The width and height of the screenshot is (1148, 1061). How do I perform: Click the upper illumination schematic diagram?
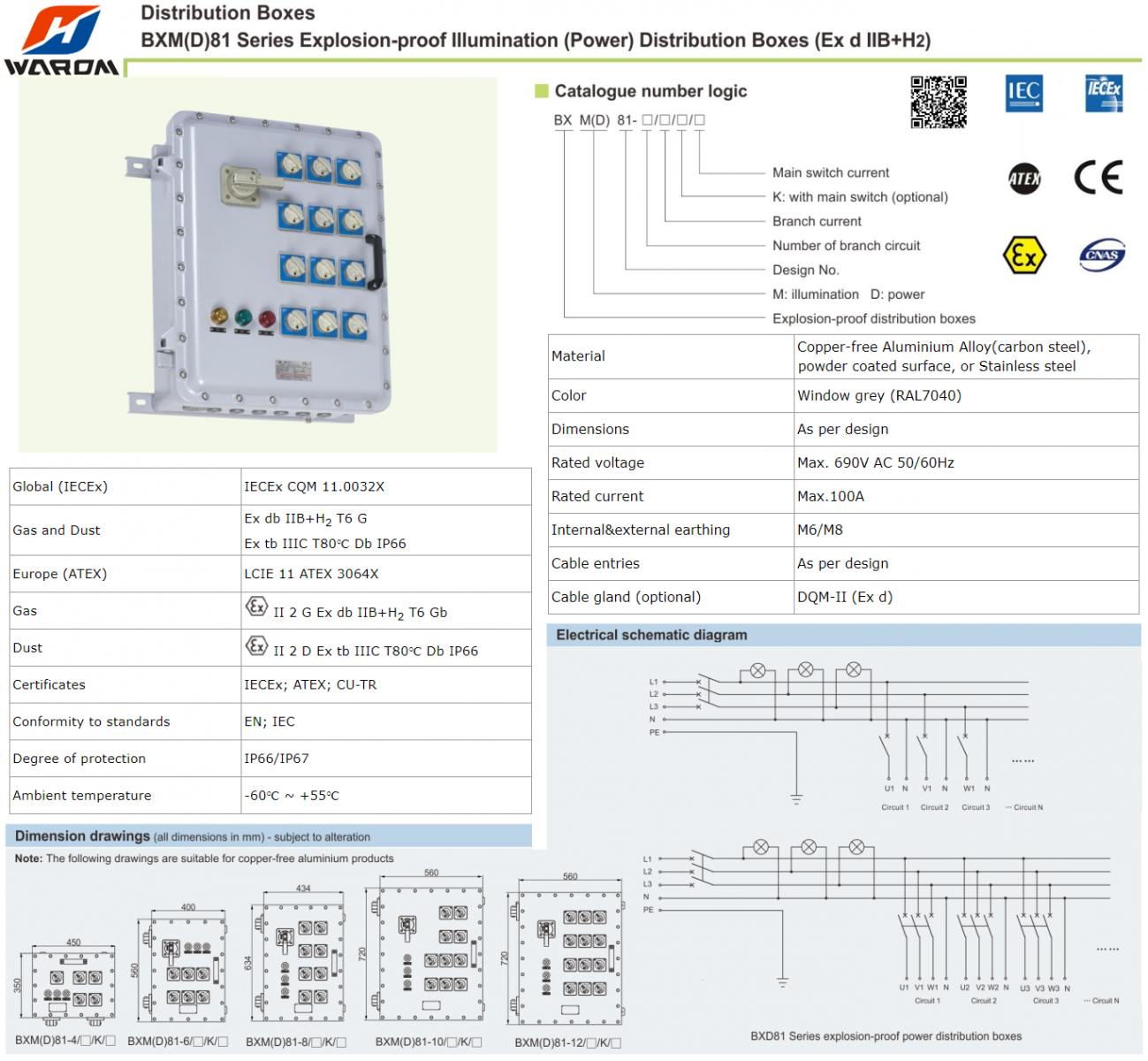[x=847, y=736]
